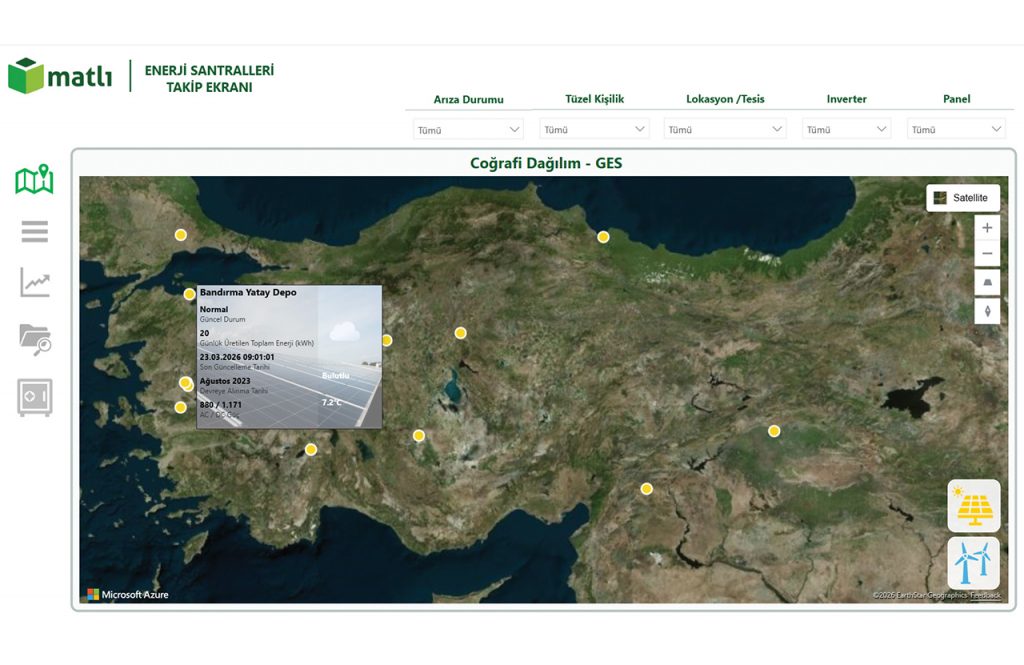Expand the Panel filter dropdown

click(955, 129)
